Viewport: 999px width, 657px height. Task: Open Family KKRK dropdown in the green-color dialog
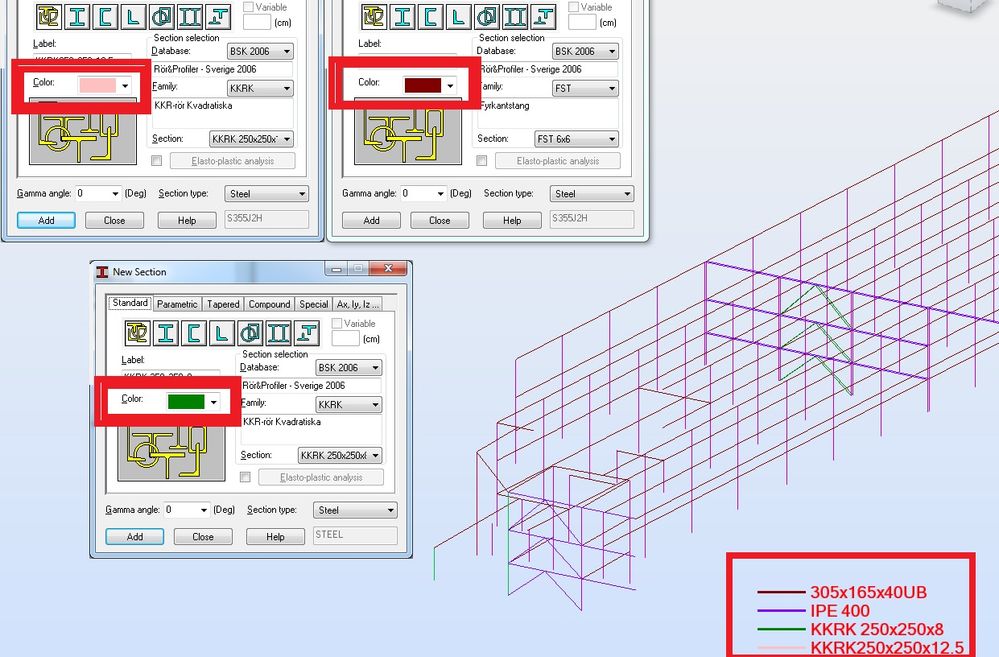349,405
